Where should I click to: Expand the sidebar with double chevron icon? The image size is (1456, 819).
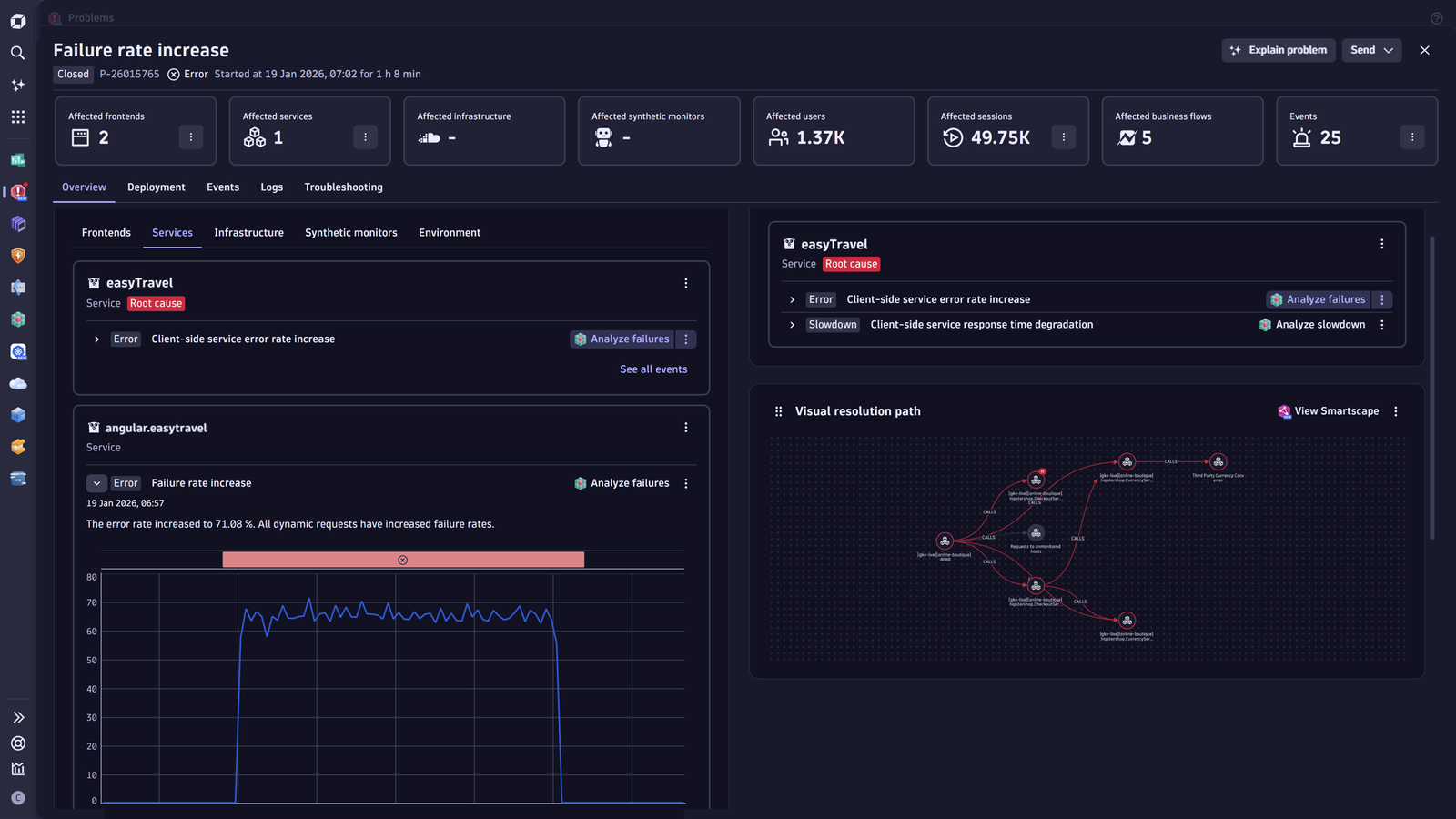coord(17,718)
